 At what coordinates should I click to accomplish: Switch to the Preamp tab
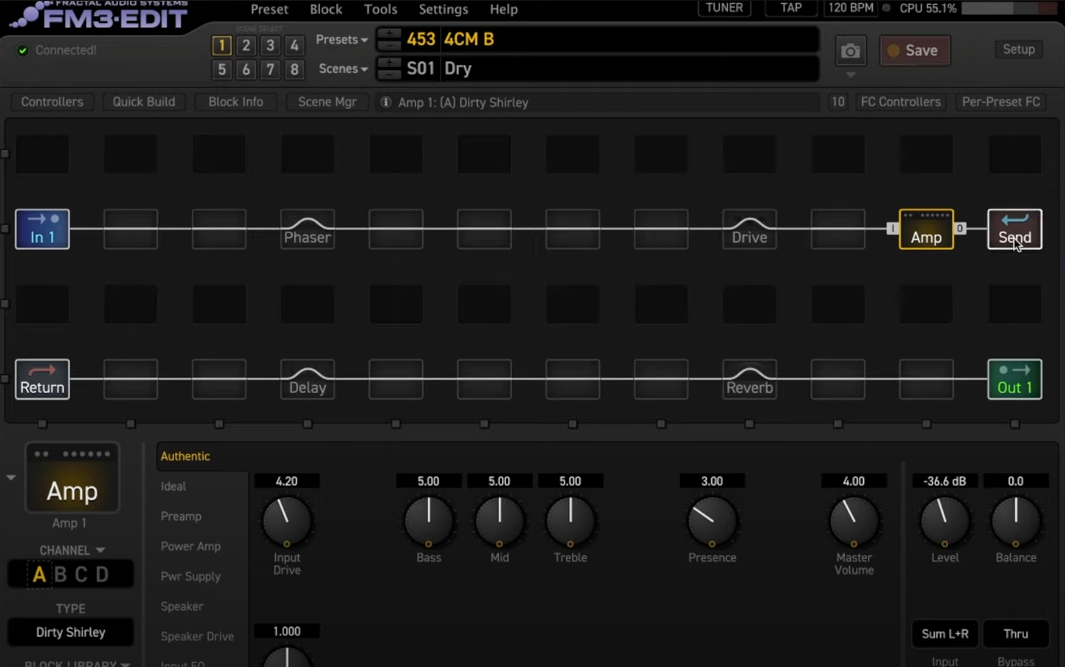pyautogui.click(x=181, y=516)
